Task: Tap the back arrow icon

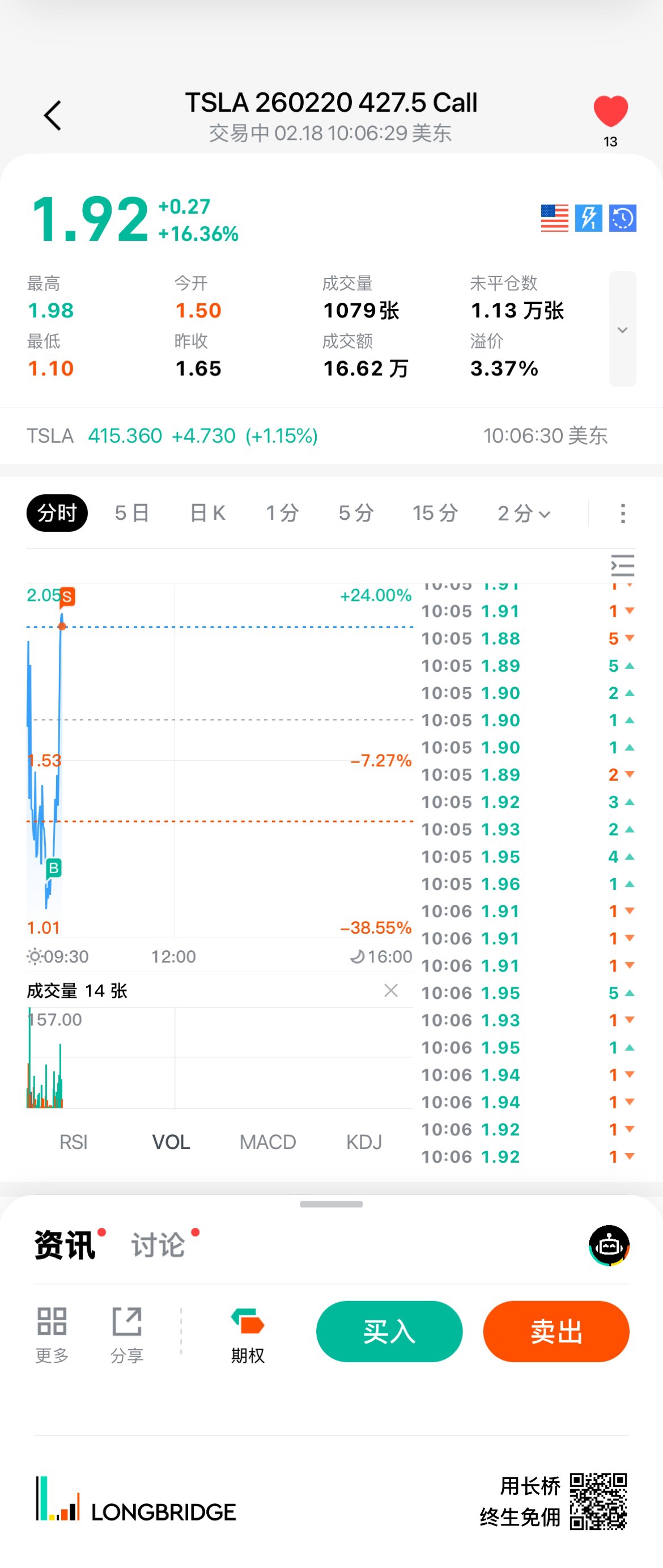Action: coord(53,116)
